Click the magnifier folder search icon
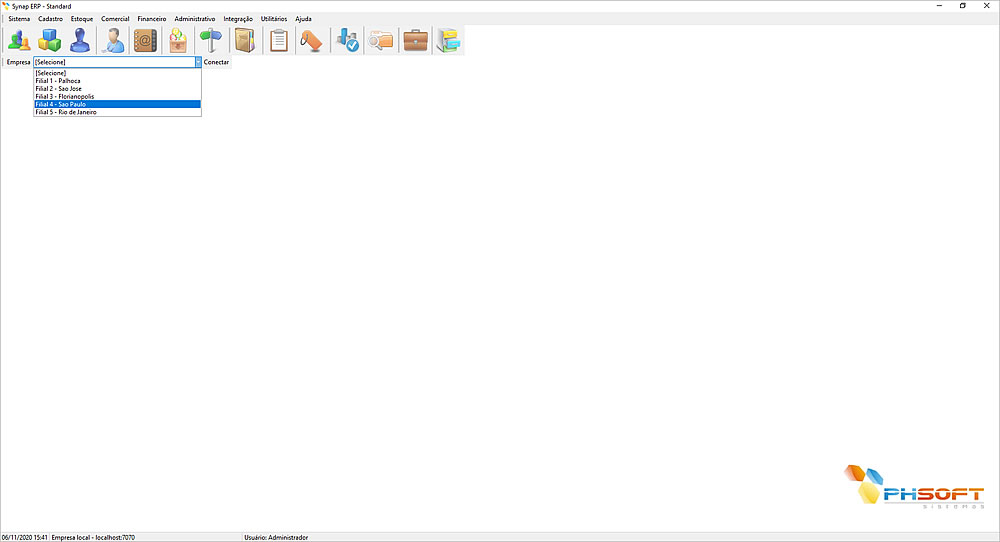This screenshot has width=1000, height=542. pos(381,40)
